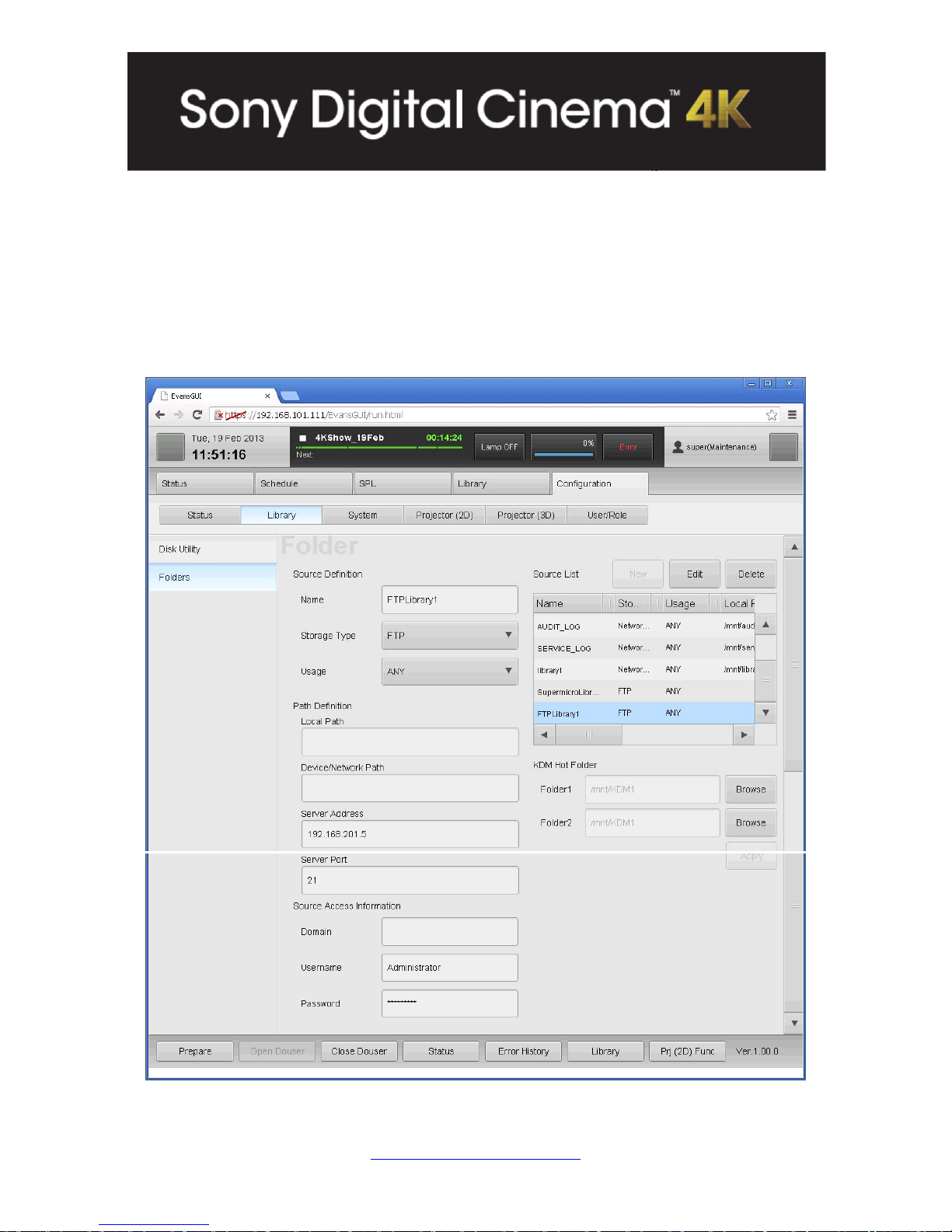952x1232 pixels.
Task: Open the Projector (2D) sub-tab
Action: (x=445, y=515)
